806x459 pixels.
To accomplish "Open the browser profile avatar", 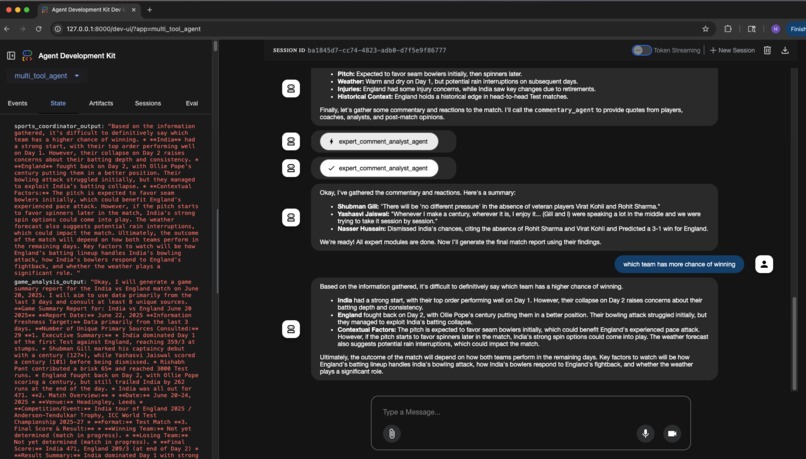I will click(x=776, y=29).
